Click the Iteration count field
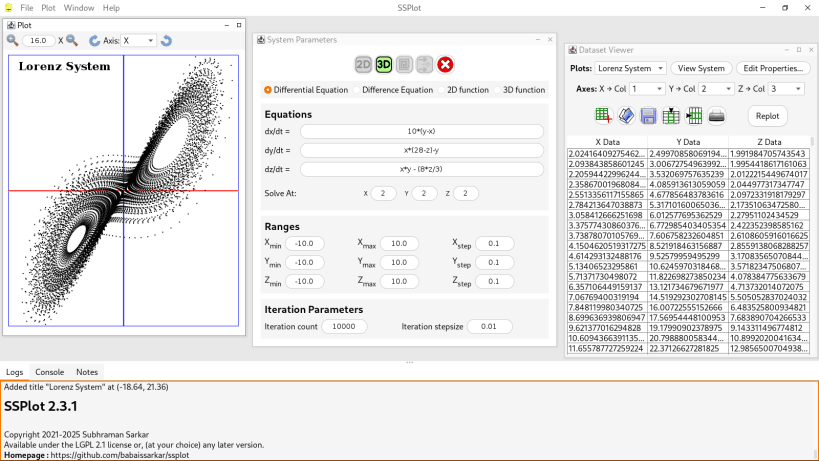 pos(344,326)
